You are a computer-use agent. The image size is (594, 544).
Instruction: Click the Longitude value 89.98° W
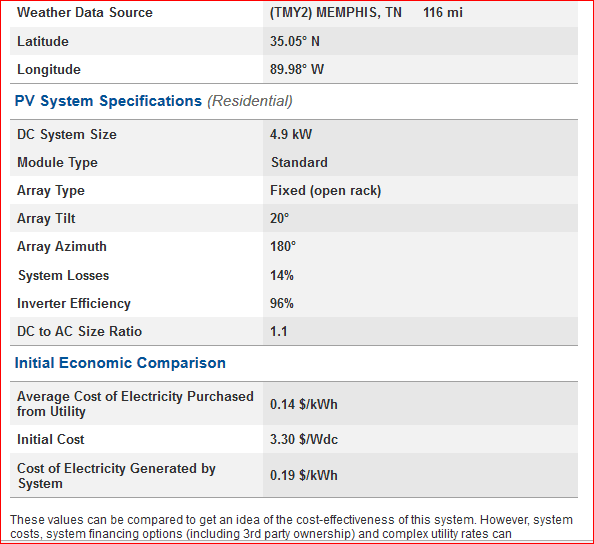[x=297, y=69]
